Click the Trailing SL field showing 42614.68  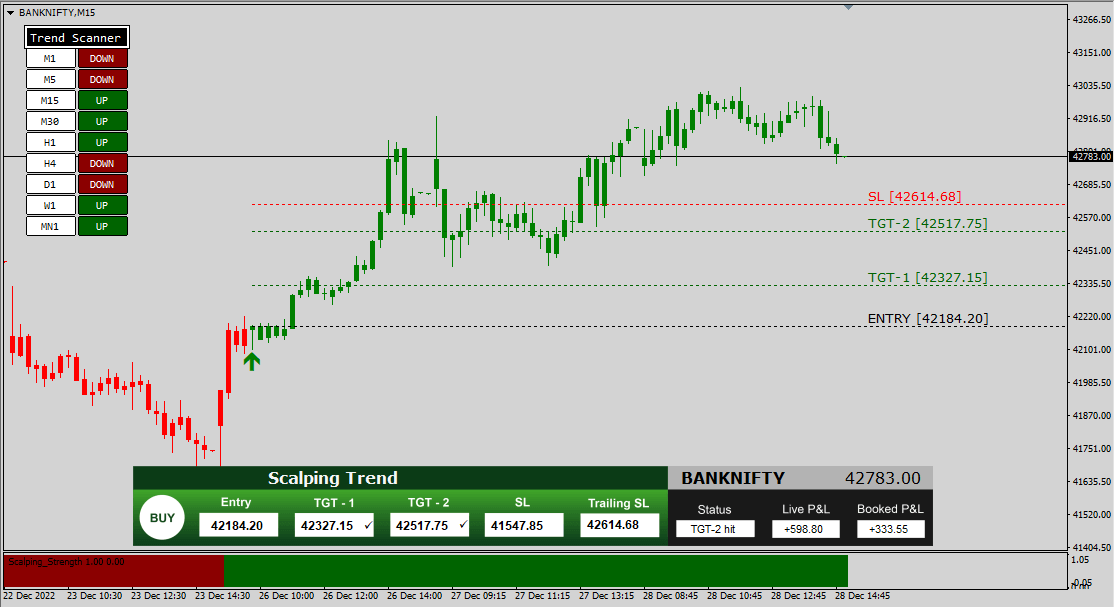click(x=619, y=525)
